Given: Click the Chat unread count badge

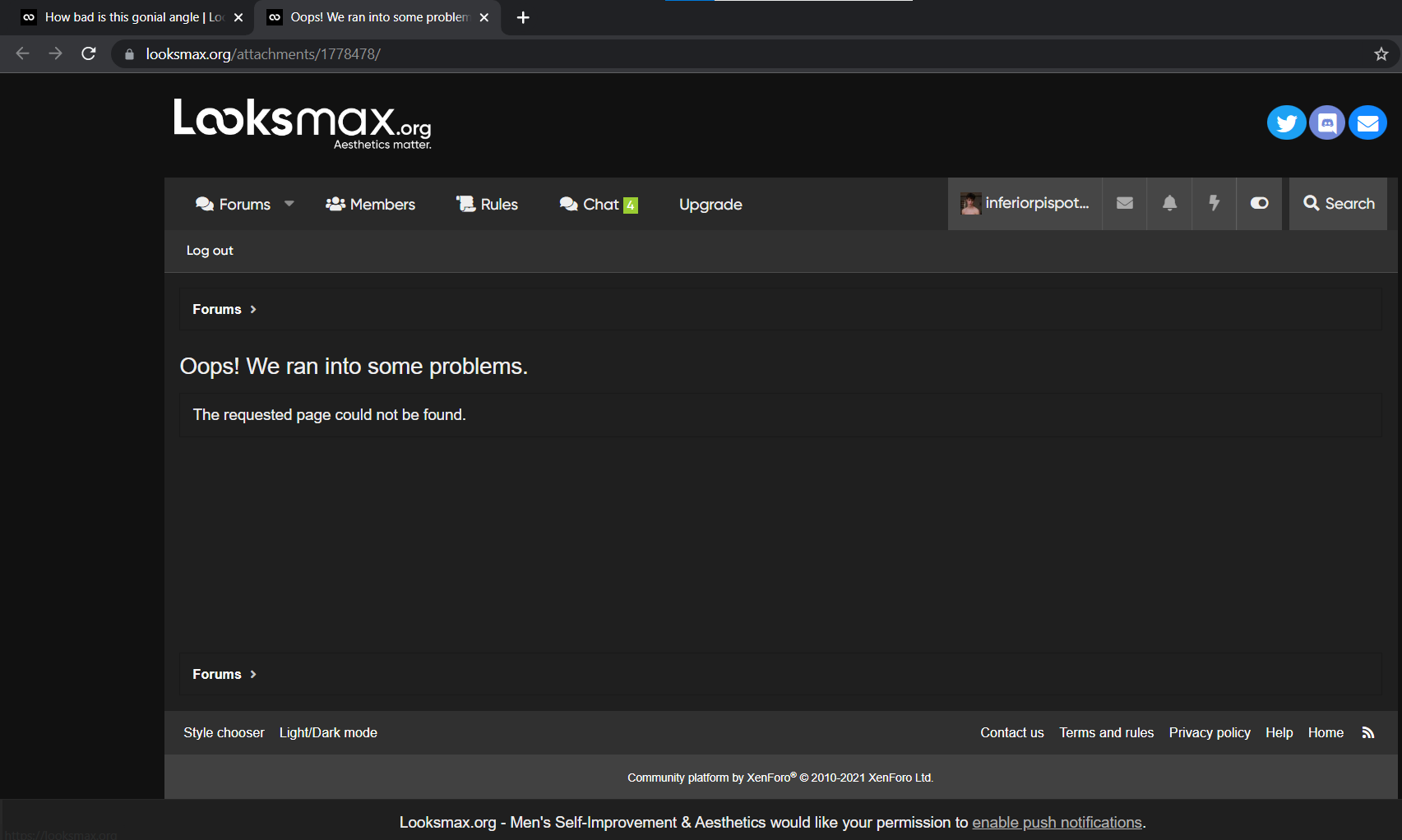Looking at the screenshot, I should [x=631, y=205].
